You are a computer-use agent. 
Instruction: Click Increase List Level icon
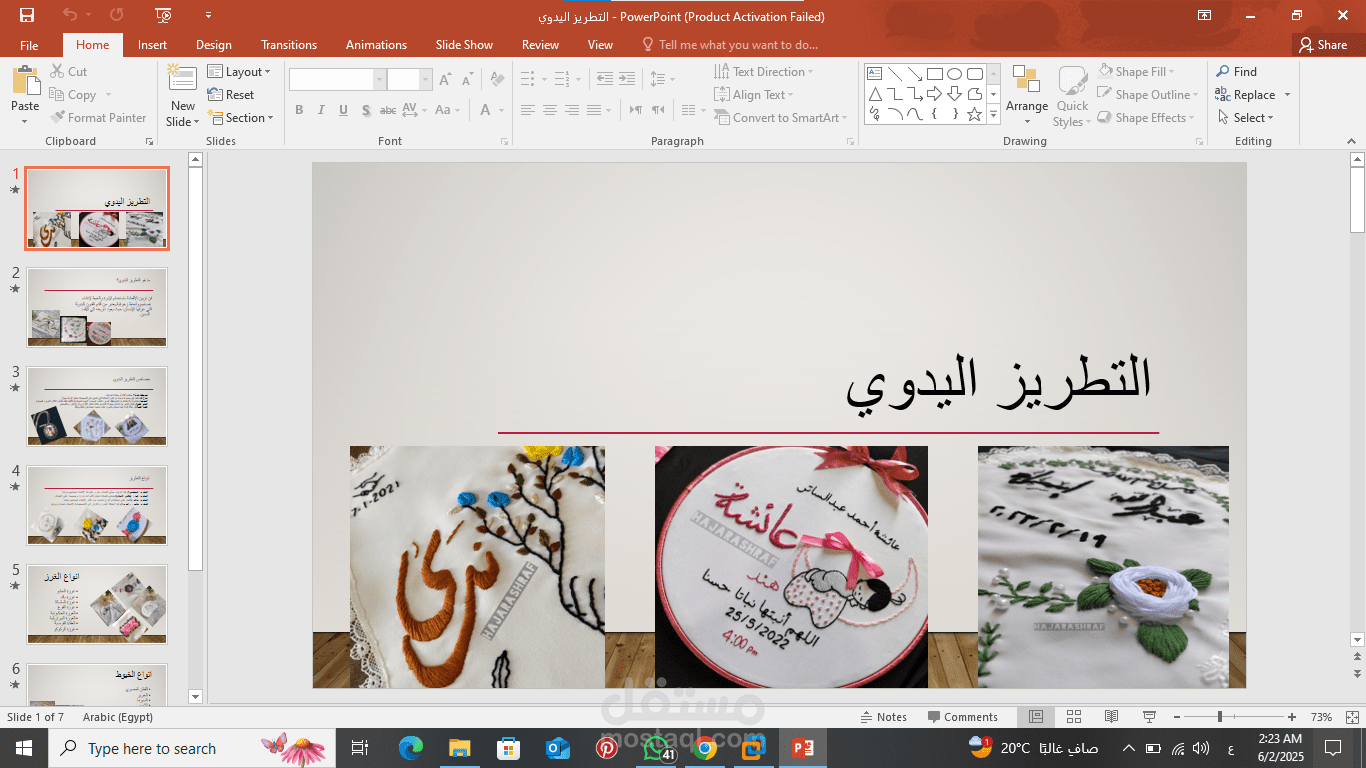[x=626, y=78]
